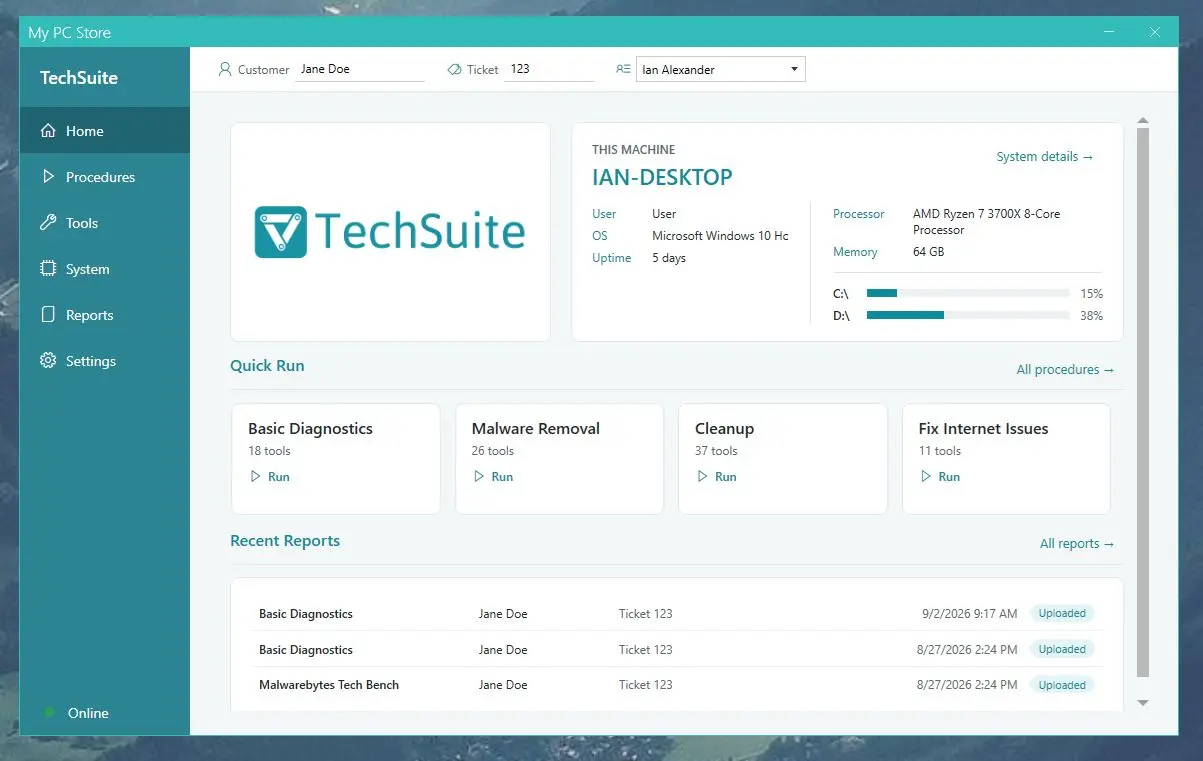Click play icon under Basic Diagnostics
The image size is (1203, 761).
pos(255,477)
